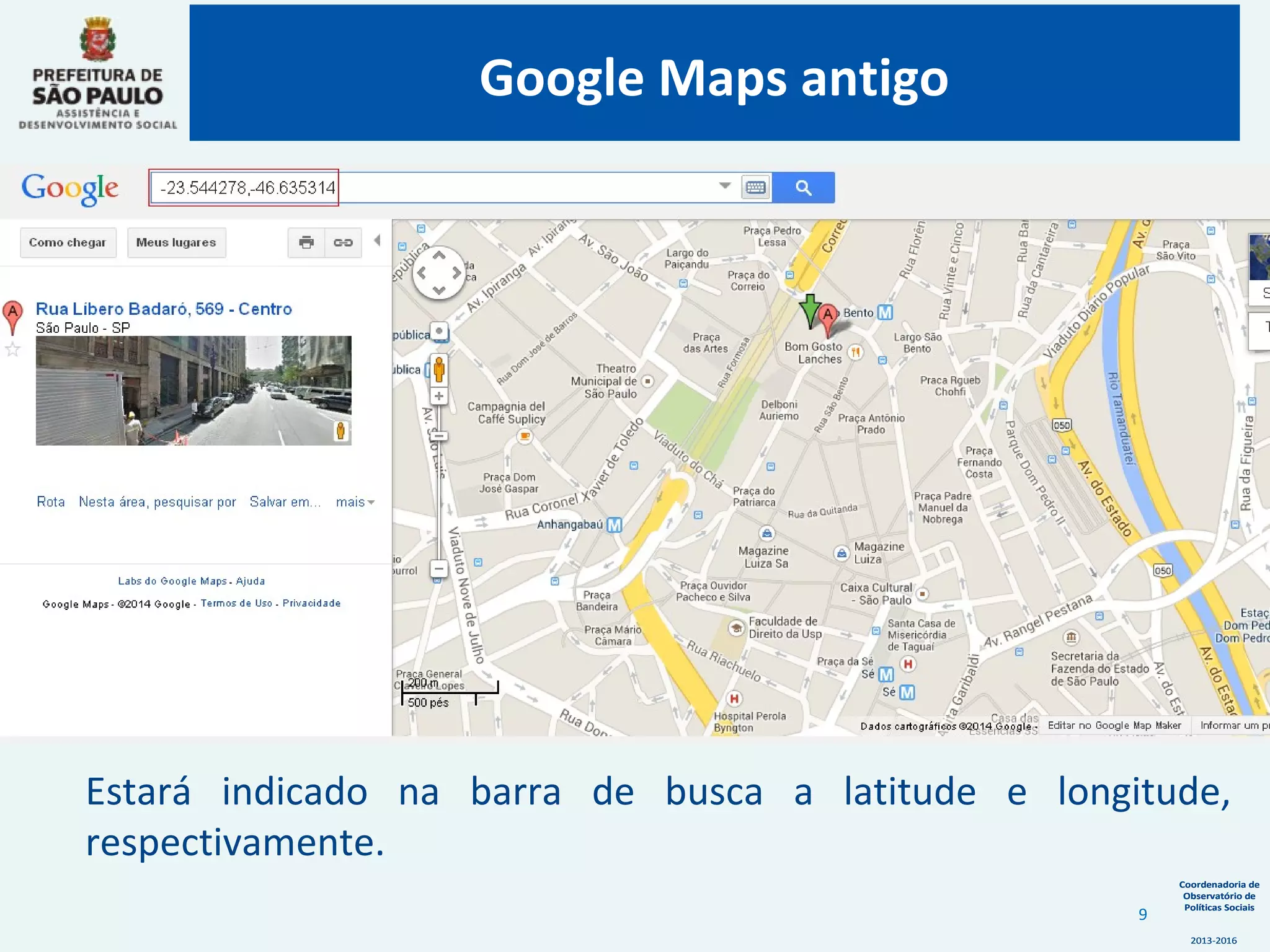Screen dimensions: 1270x952
Task: Click the Anhangabaú metro station icon
Action: (614, 525)
